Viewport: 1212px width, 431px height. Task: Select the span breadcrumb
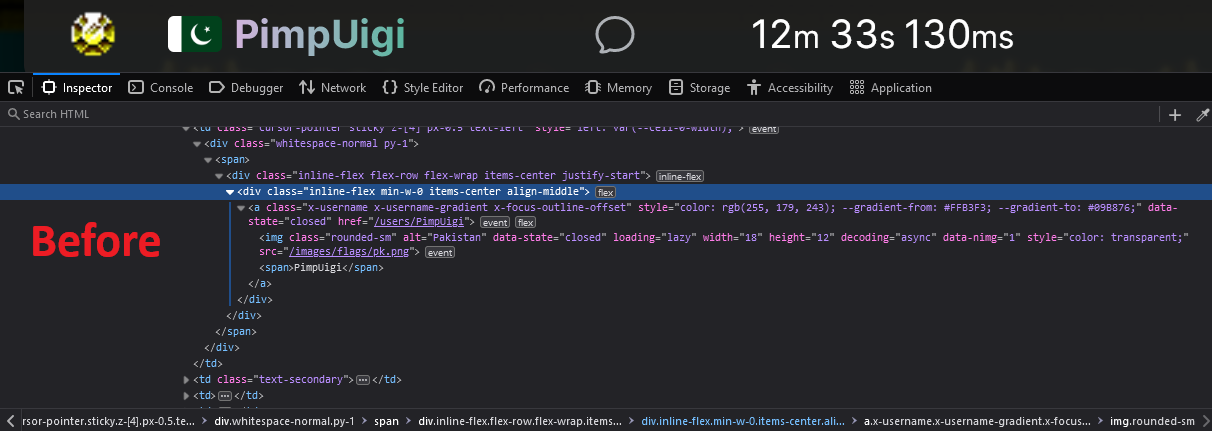386,421
